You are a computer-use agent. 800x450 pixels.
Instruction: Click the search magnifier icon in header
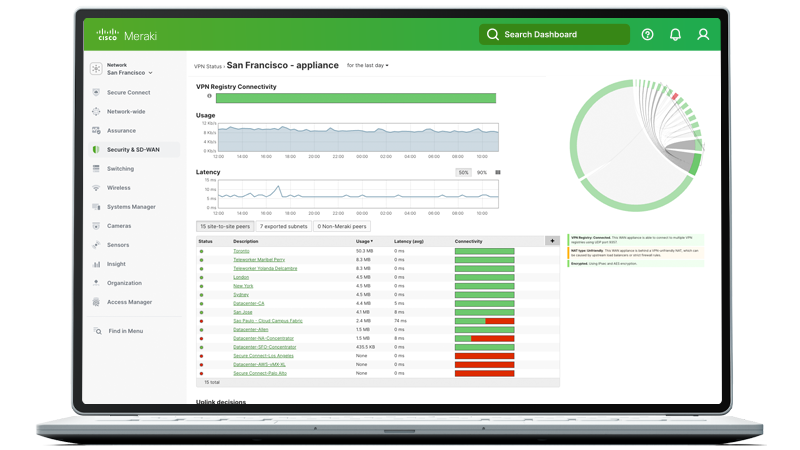click(x=492, y=34)
